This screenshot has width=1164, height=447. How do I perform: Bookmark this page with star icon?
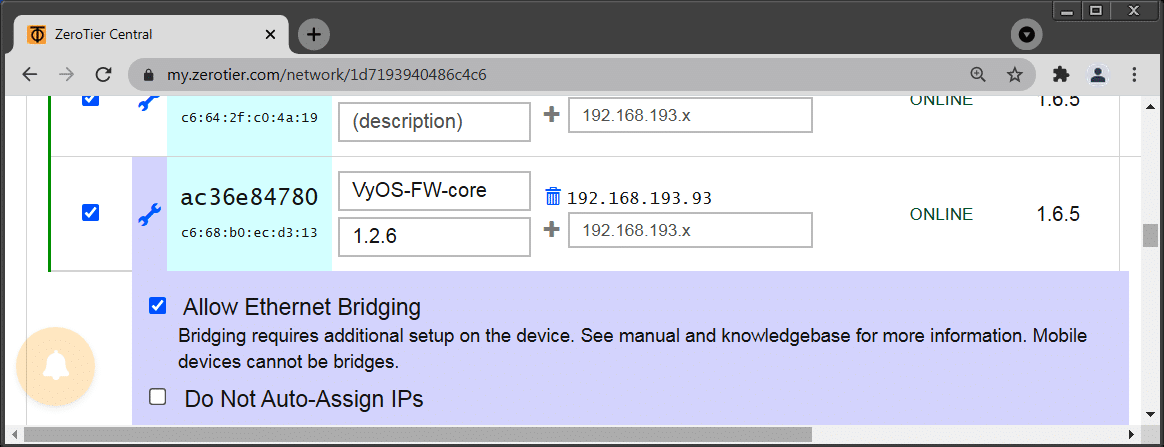1014,75
